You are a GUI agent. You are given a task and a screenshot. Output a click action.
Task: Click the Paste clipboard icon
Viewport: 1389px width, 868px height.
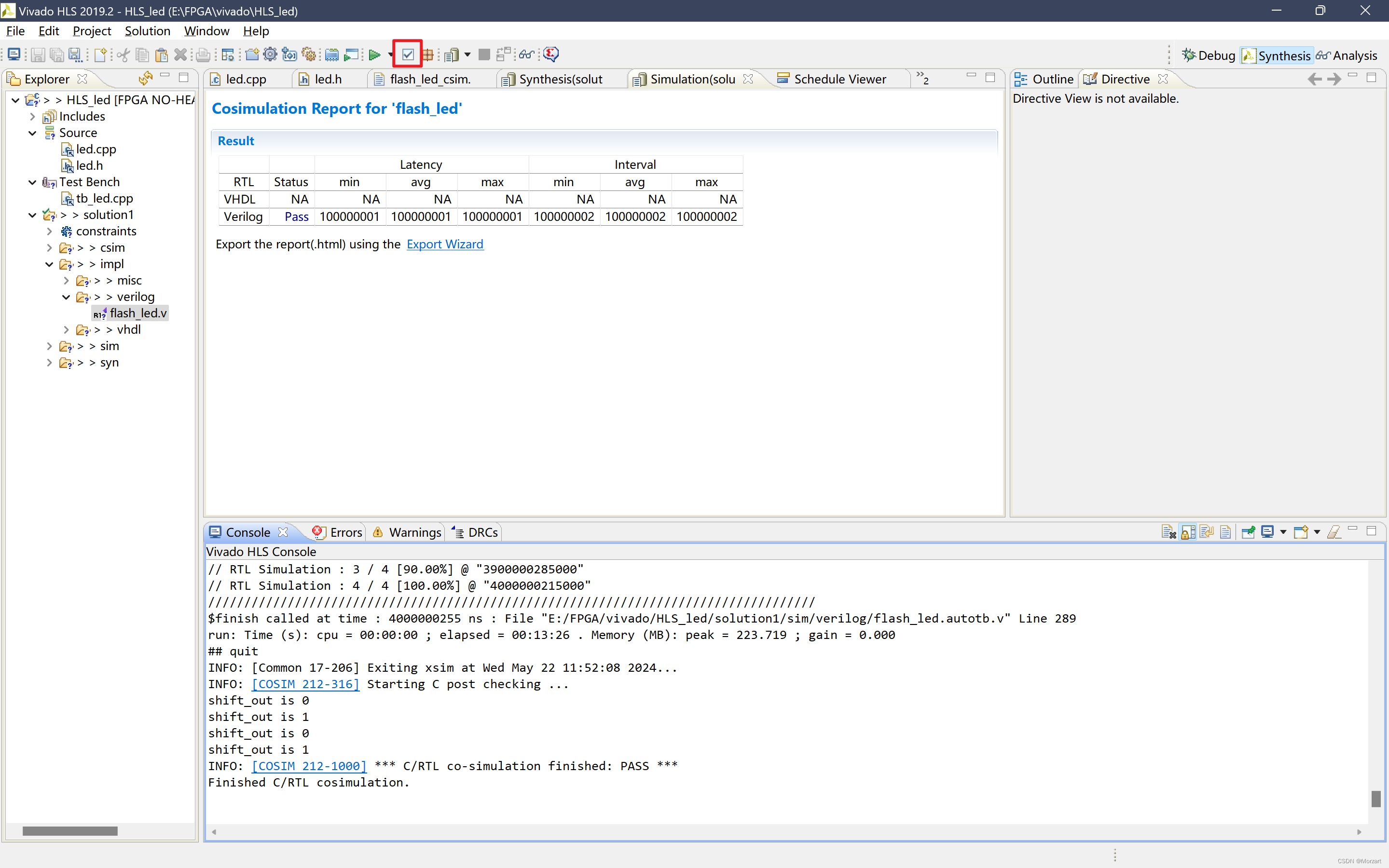[x=161, y=54]
